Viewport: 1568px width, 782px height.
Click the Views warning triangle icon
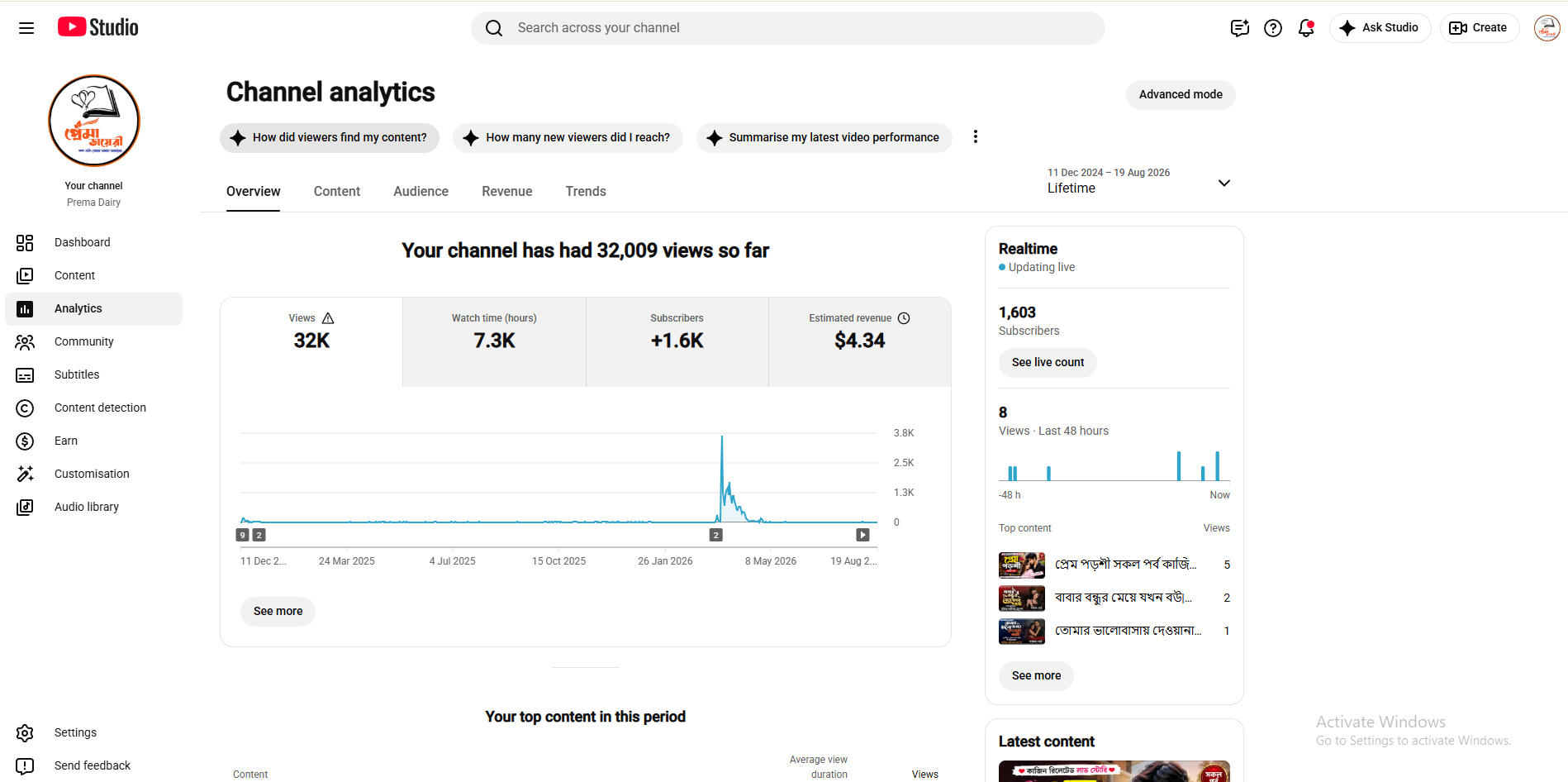click(x=328, y=318)
